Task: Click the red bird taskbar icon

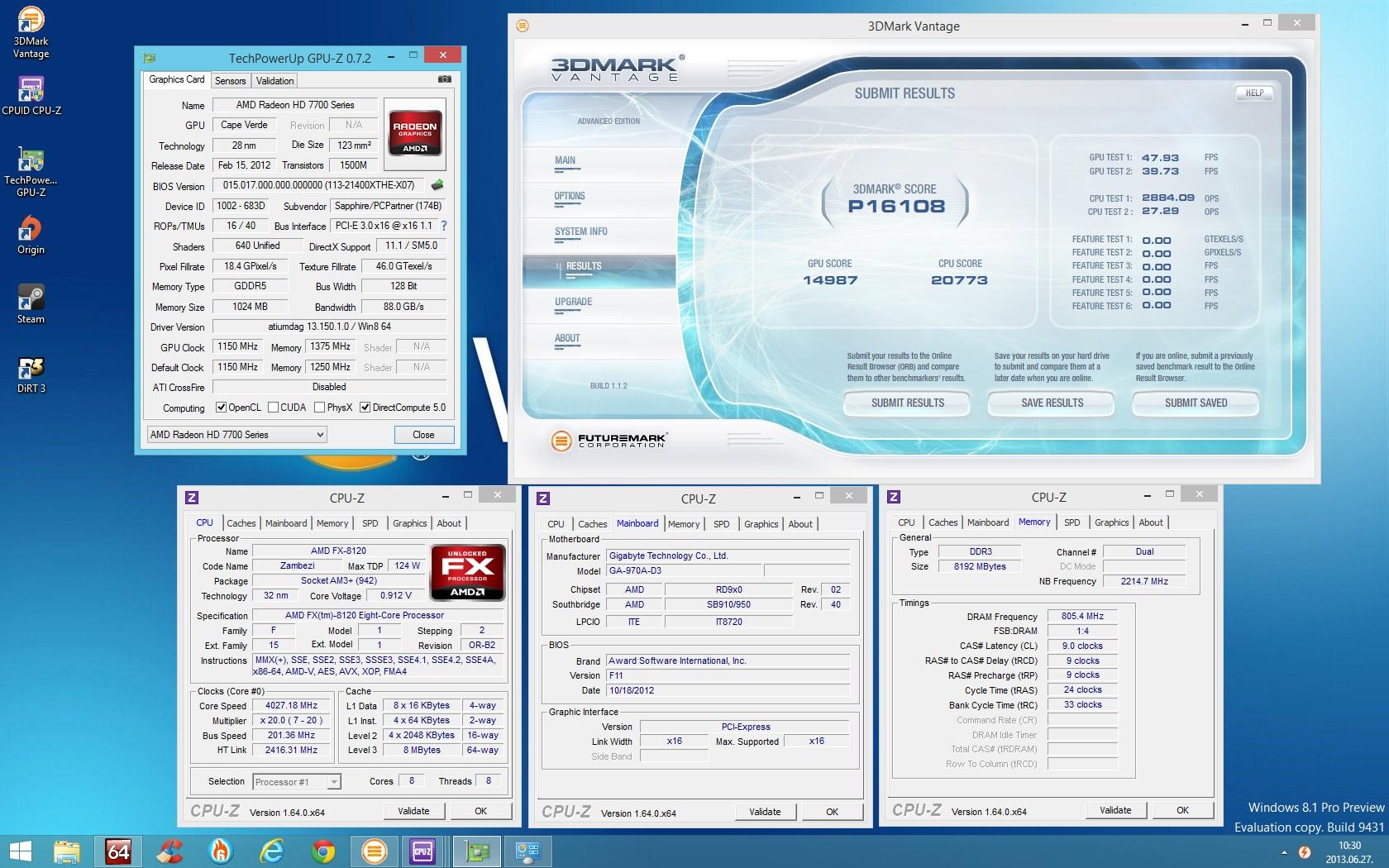Action: tap(169, 851)
